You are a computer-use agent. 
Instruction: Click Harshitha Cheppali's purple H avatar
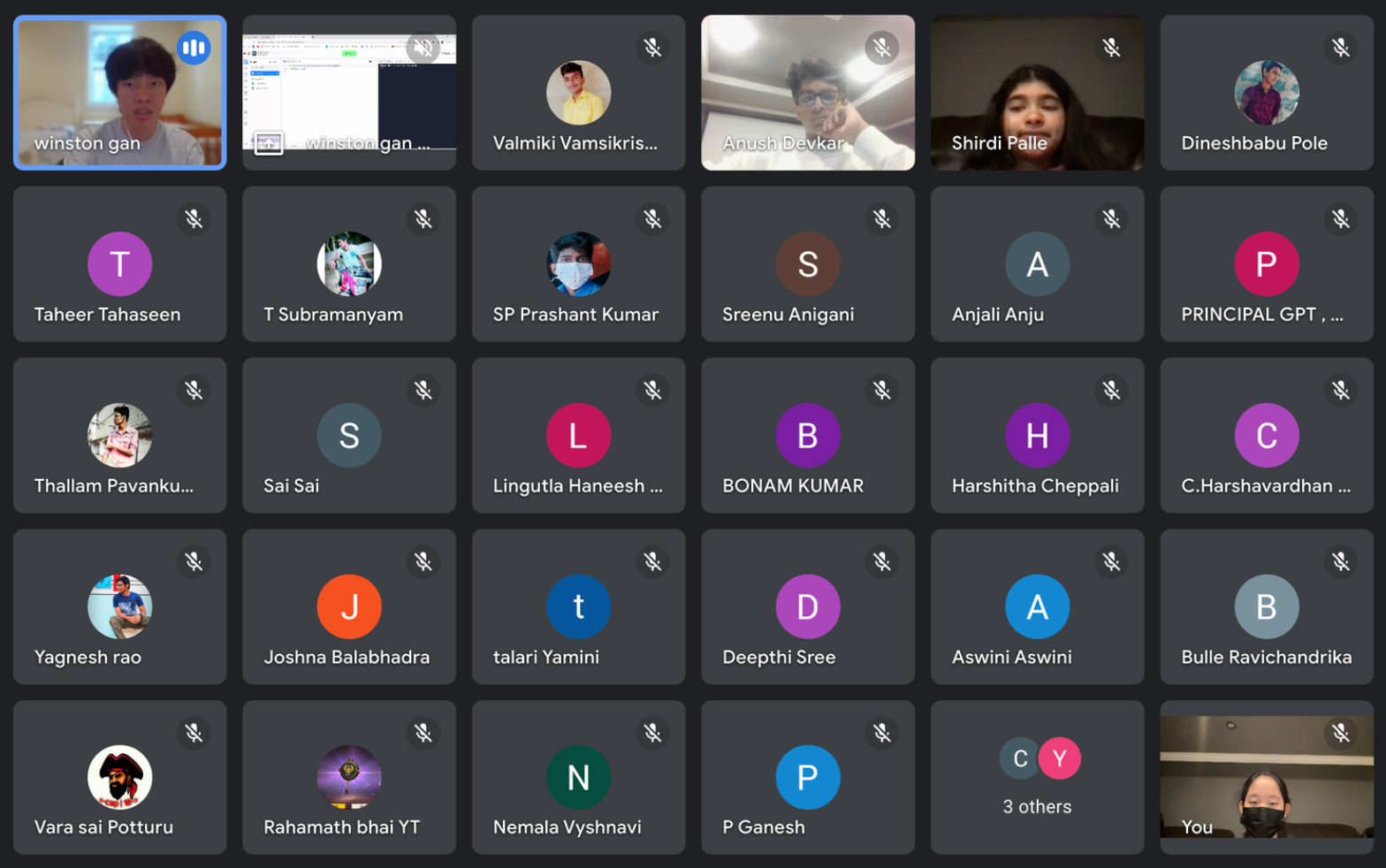tap(1037, 436)
